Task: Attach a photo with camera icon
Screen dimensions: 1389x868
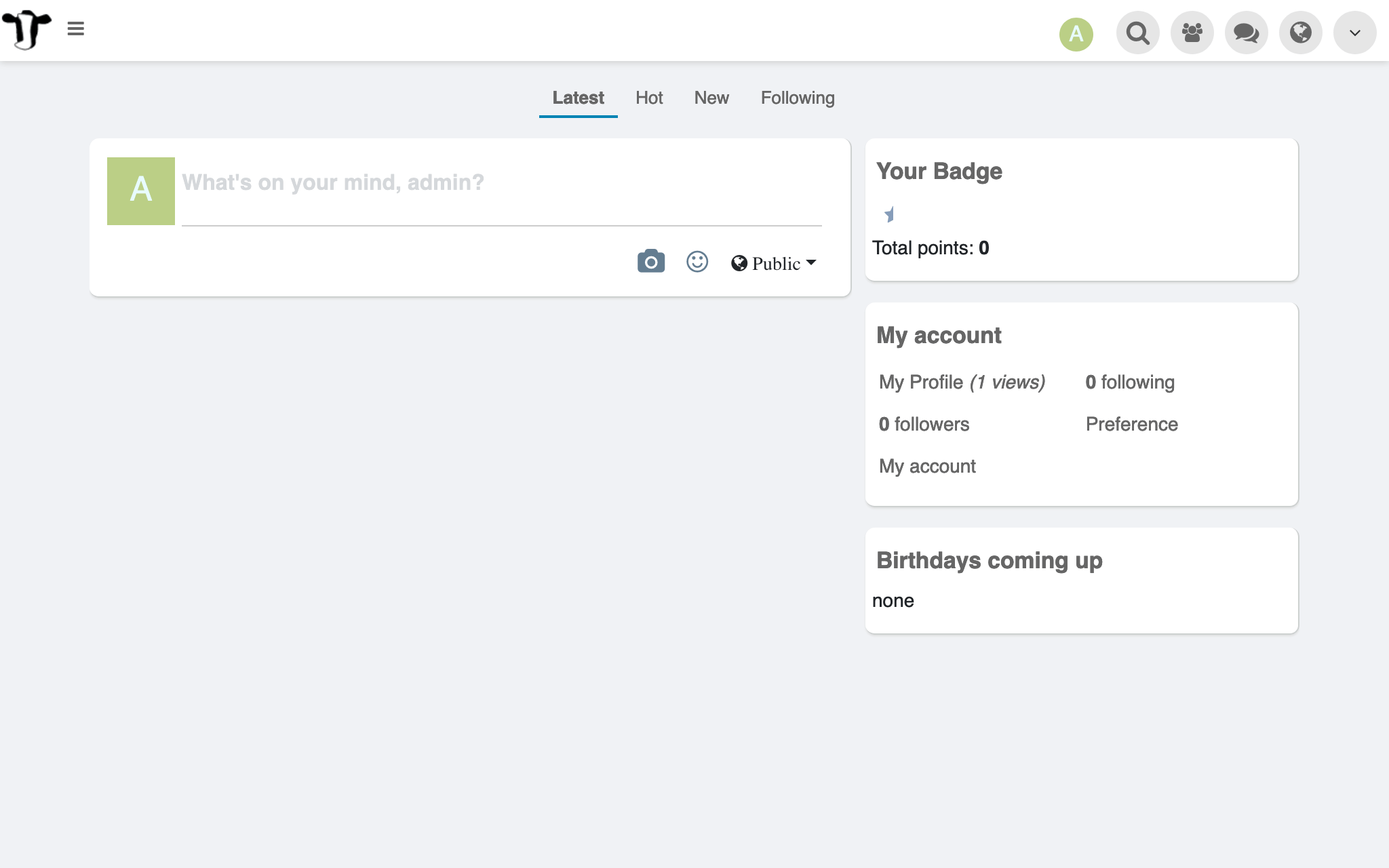Action: [x=650, y=262]
